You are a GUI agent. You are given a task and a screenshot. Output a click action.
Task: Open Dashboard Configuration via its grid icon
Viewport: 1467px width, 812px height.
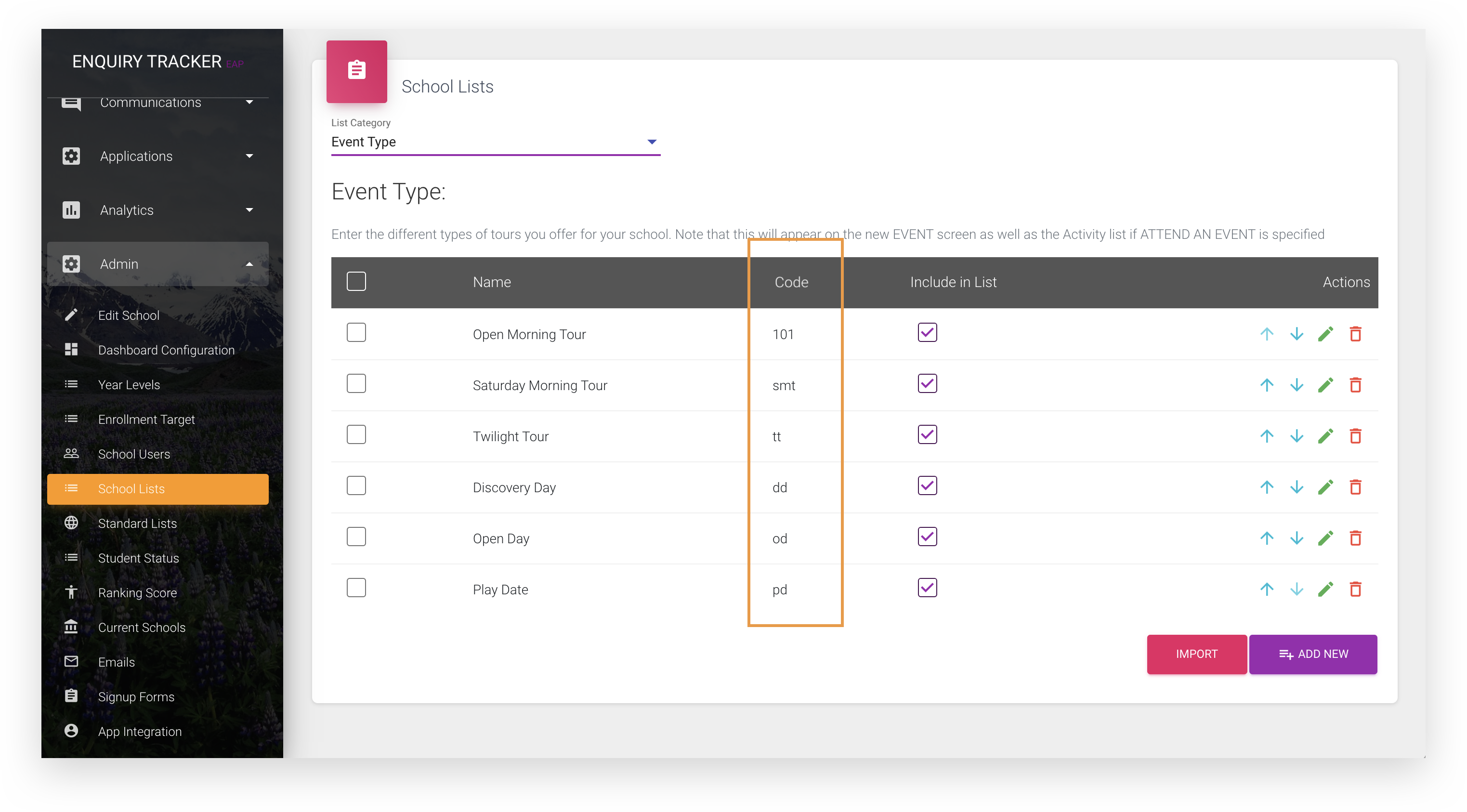point(71,350)
